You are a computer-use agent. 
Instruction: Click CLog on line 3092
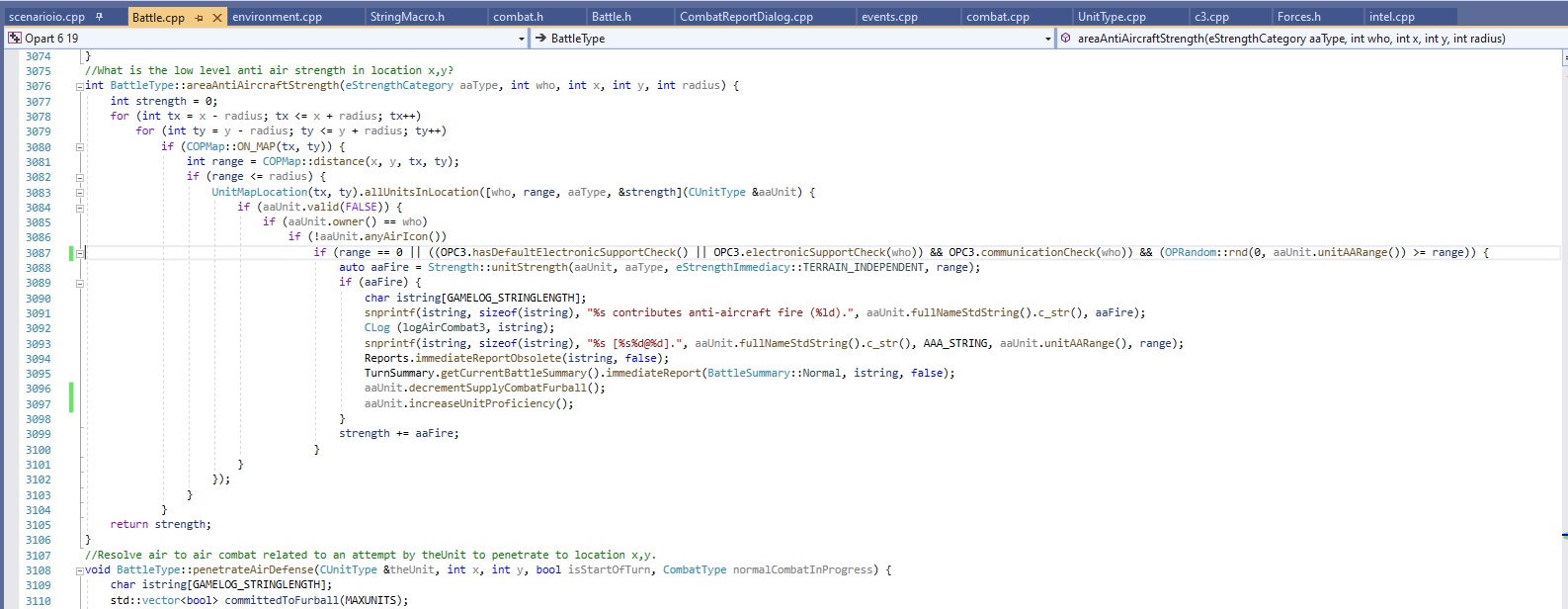click(377, 328)
